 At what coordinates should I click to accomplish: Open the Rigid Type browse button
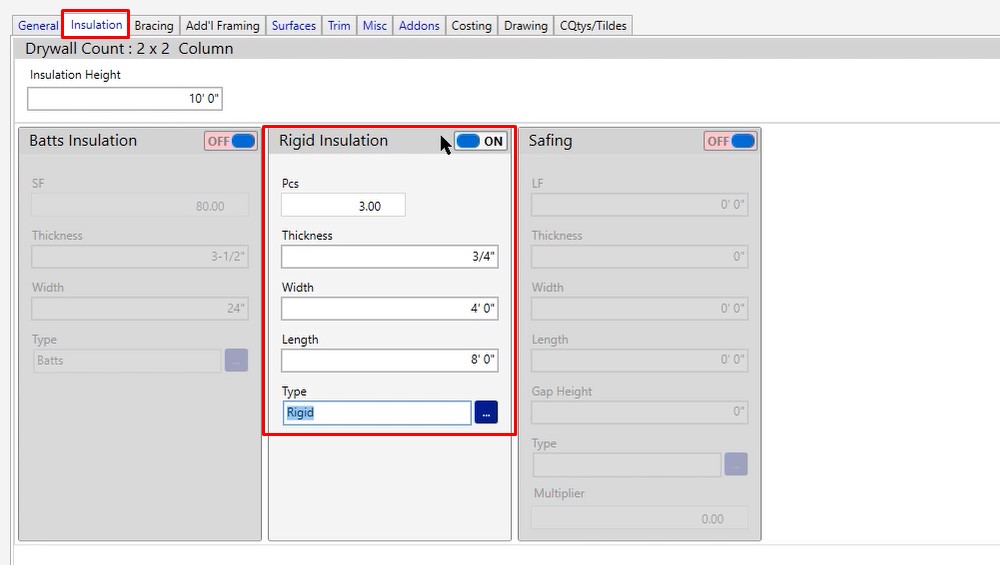(486, 413)
